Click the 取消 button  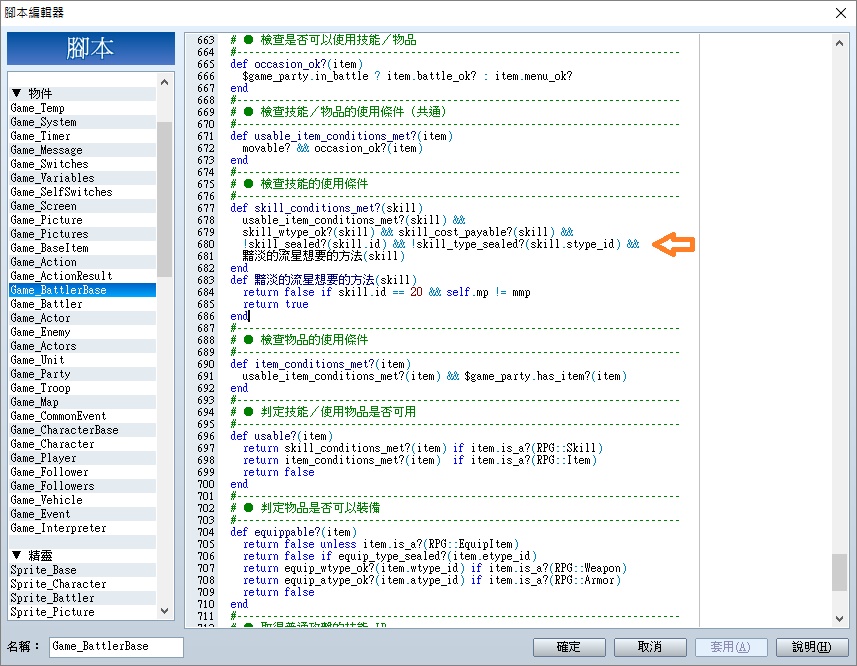pyautogui.click(x=650, y=647)
